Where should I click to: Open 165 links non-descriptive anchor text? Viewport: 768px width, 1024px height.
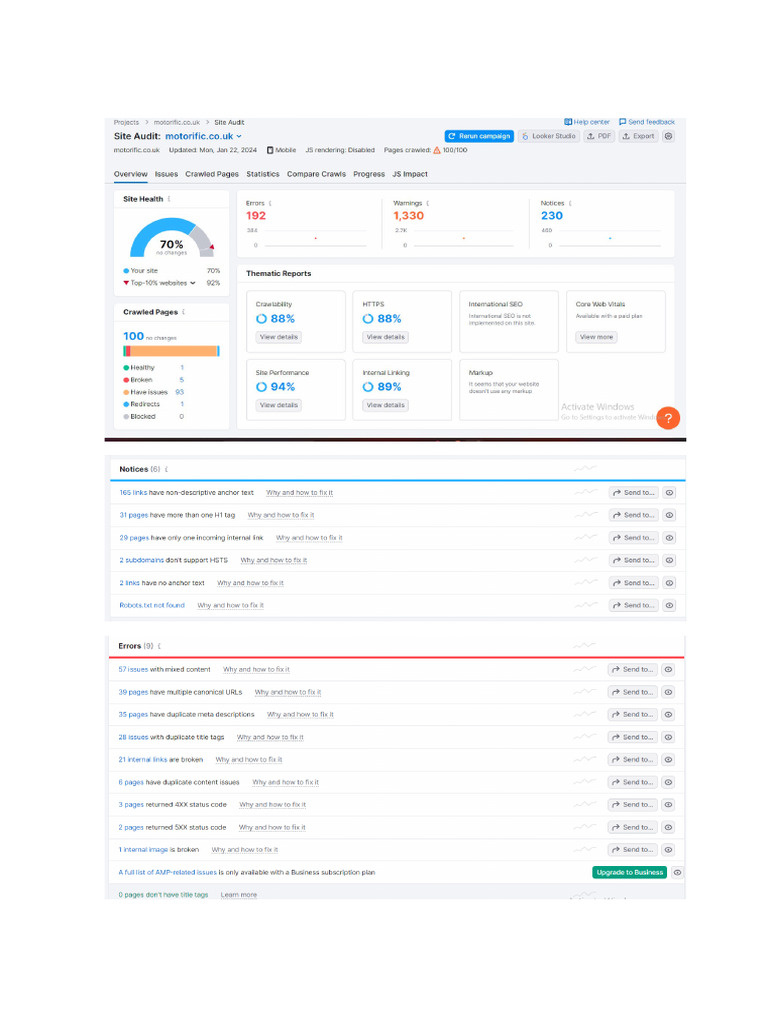coord(133,493)
